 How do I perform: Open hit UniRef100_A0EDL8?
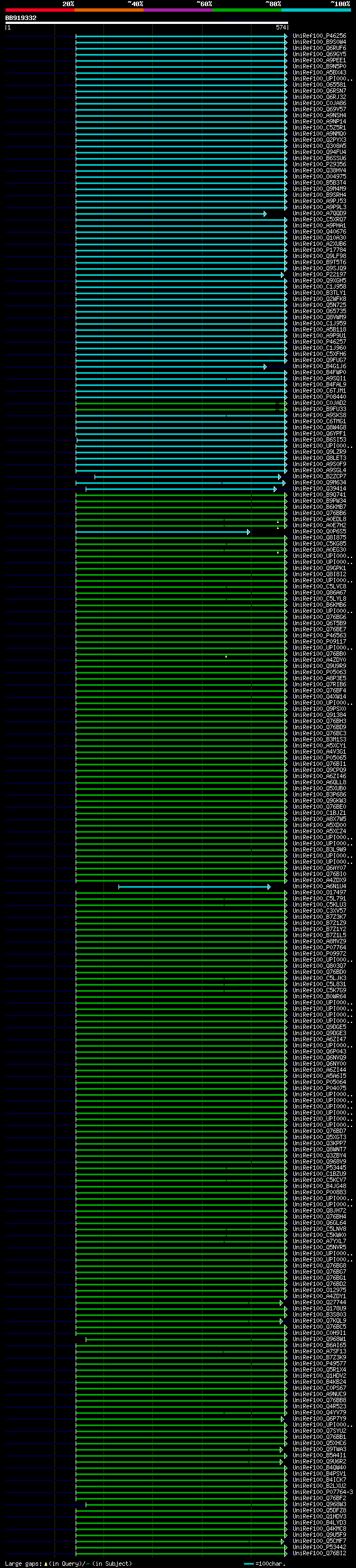click(319, 519)
